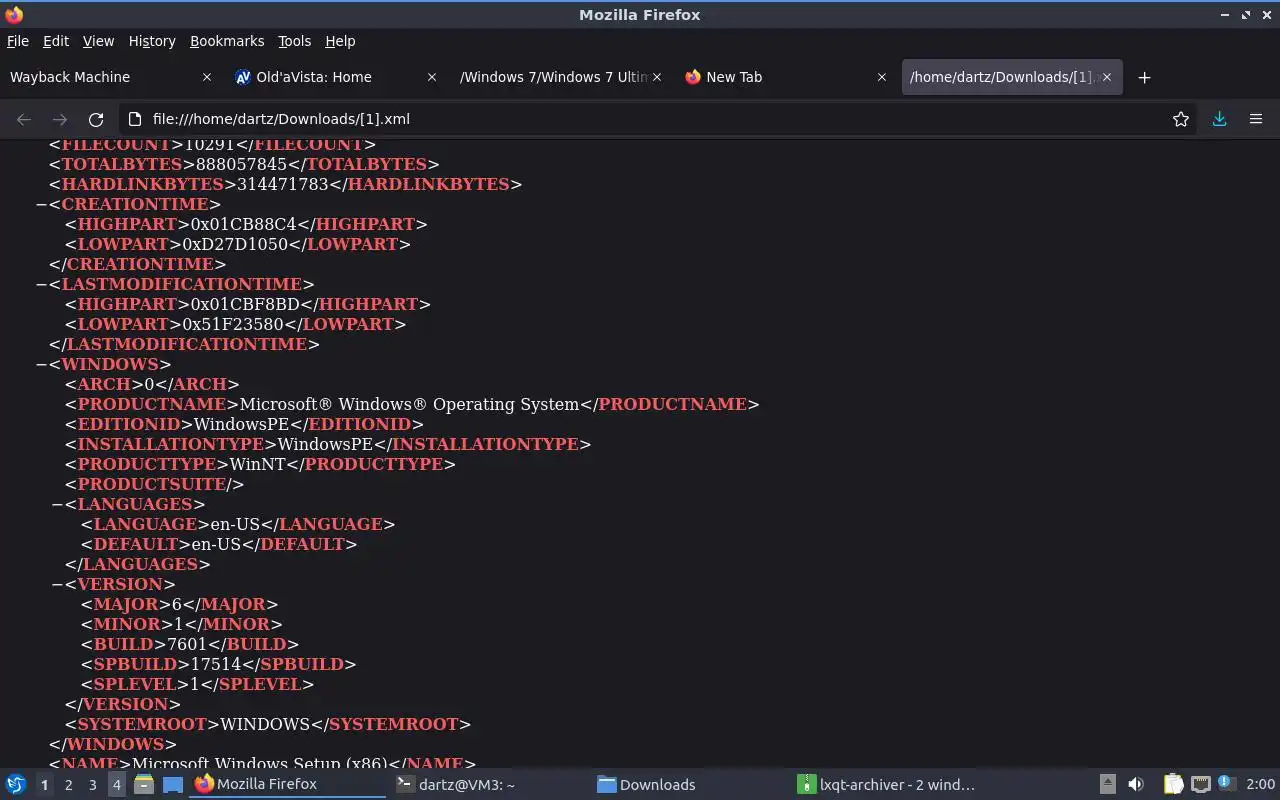Click the network tray icon
The width and height of the screenshot is (1280, 800).
click(x=1201, y=784)
